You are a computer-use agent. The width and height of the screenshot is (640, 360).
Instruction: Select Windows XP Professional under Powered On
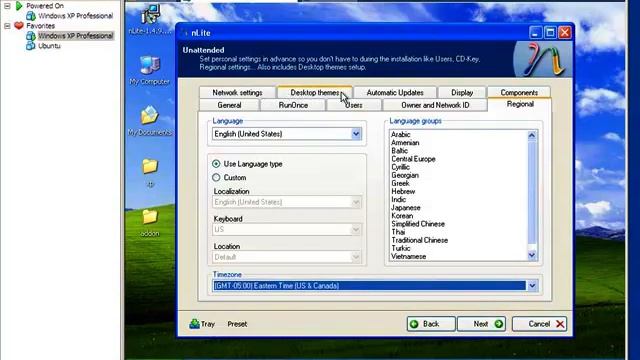[x=76, y=16]
